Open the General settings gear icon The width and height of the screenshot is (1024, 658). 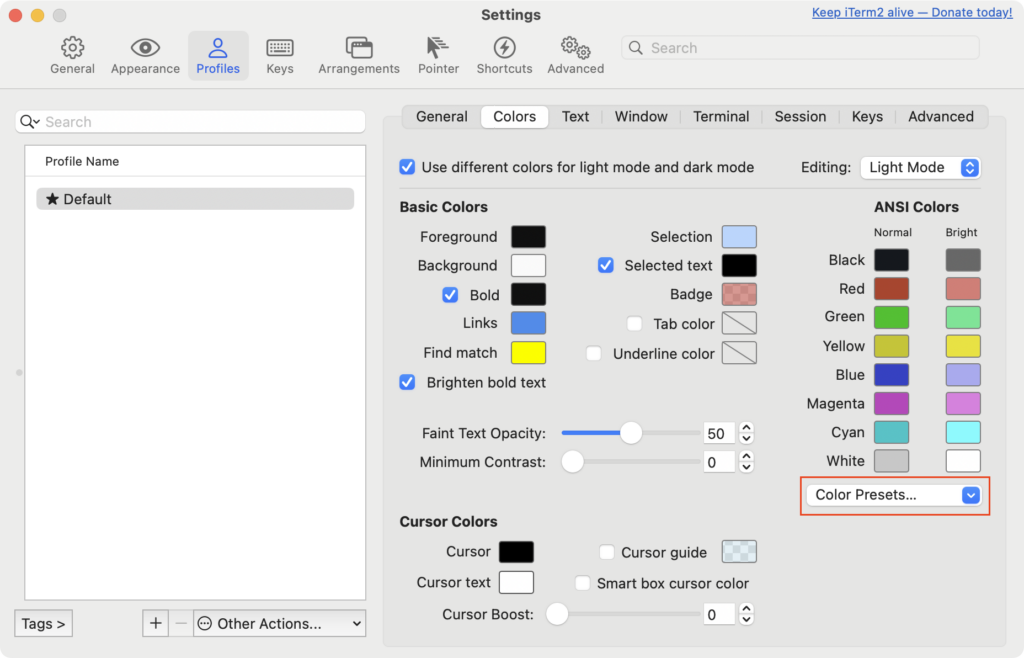tap(72, 48)
